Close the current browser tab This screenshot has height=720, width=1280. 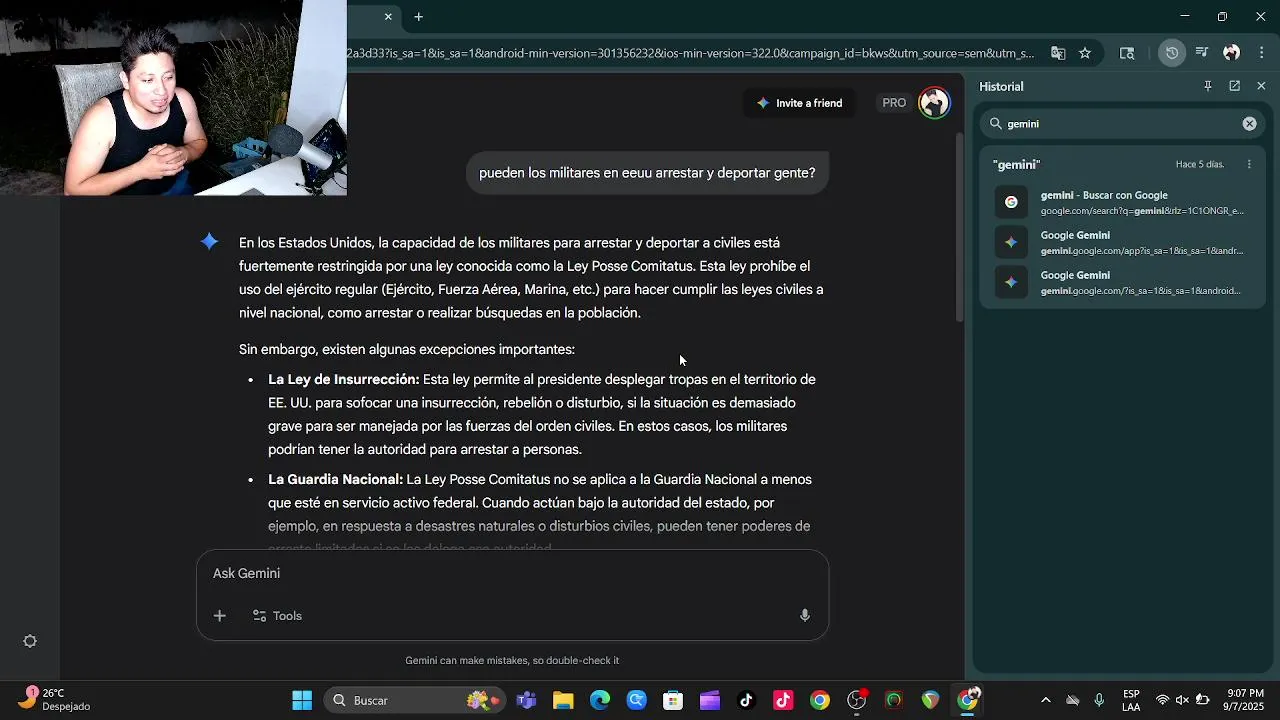[x=388, y=16]
